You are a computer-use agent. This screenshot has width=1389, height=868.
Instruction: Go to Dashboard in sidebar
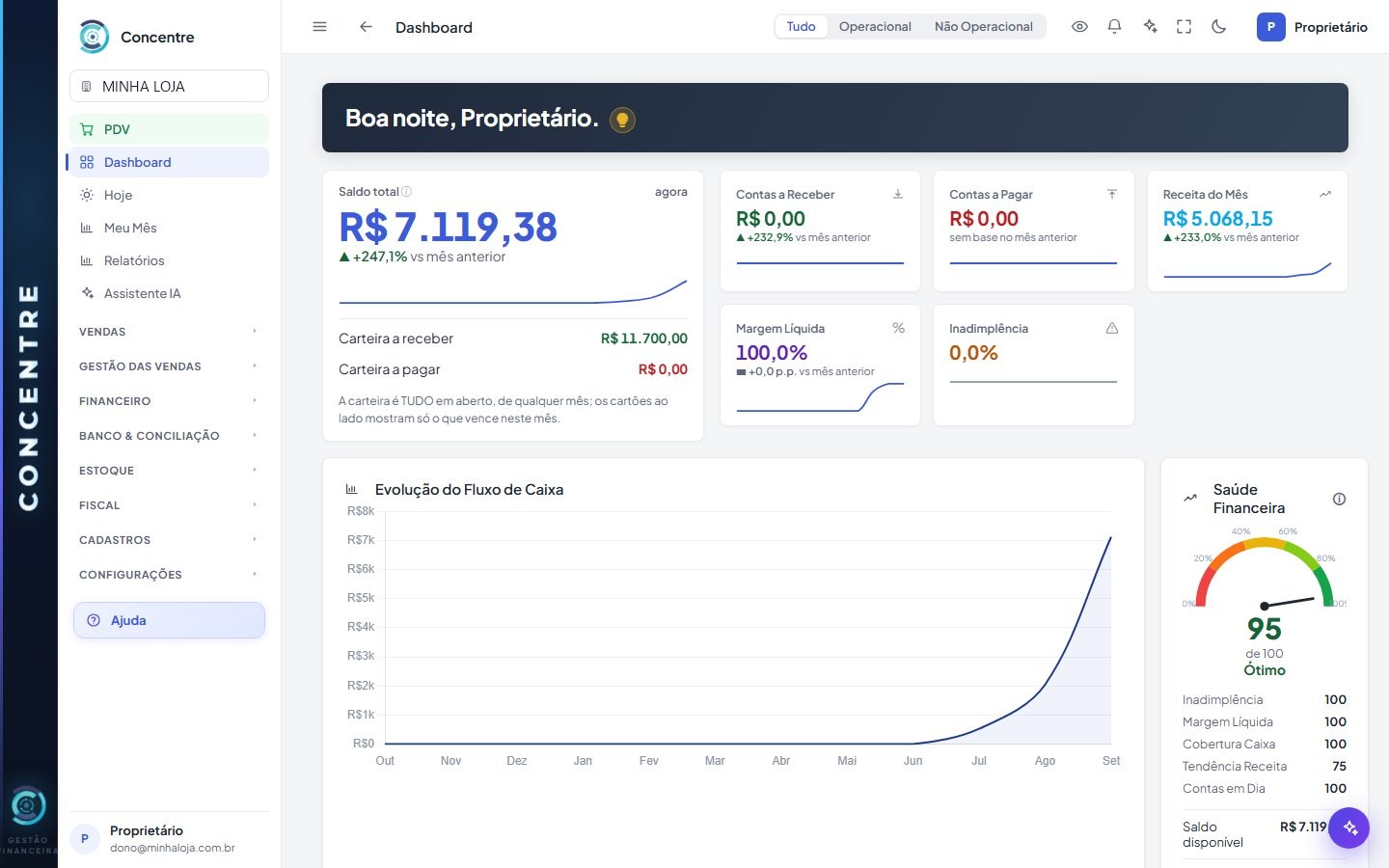tap(169, 162)
